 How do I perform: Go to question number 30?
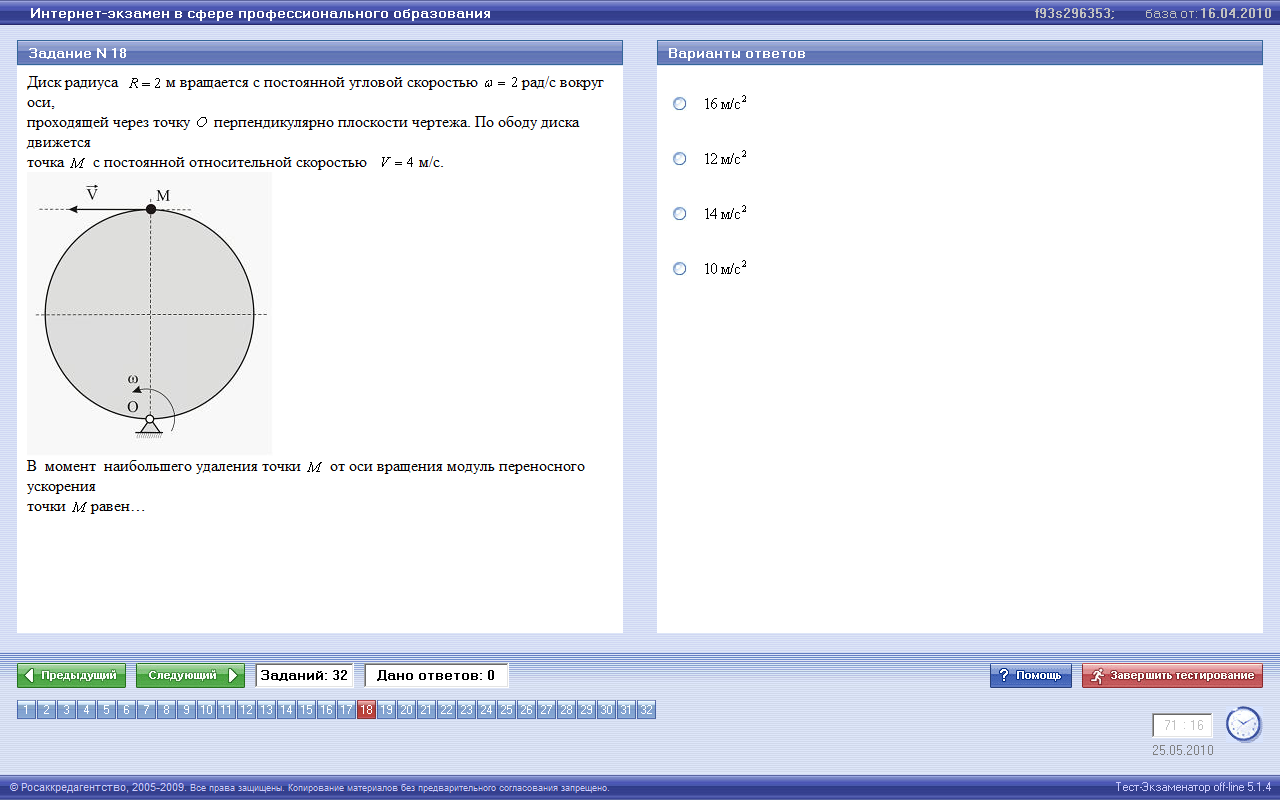pyautogui.click(x=606, y=710)
